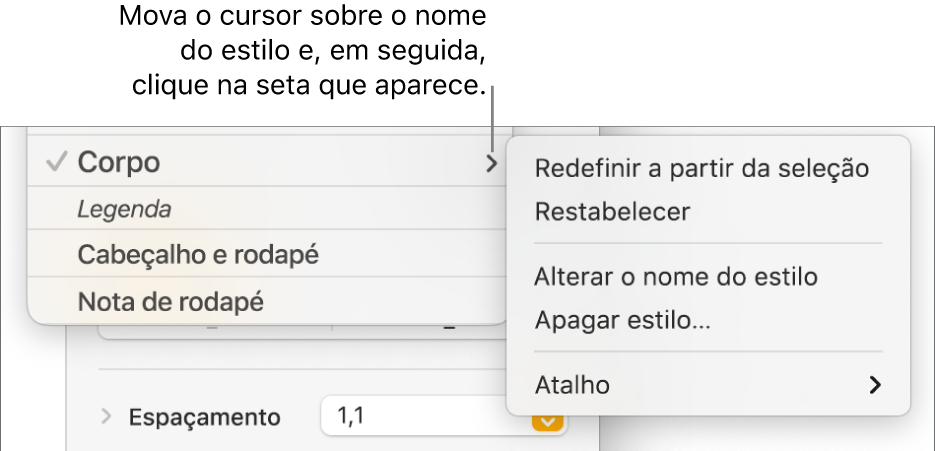This screenshot has width=935, height=451.
Task: Expand the Espaçamento disclosure triangle
Action: click(107, 416)
